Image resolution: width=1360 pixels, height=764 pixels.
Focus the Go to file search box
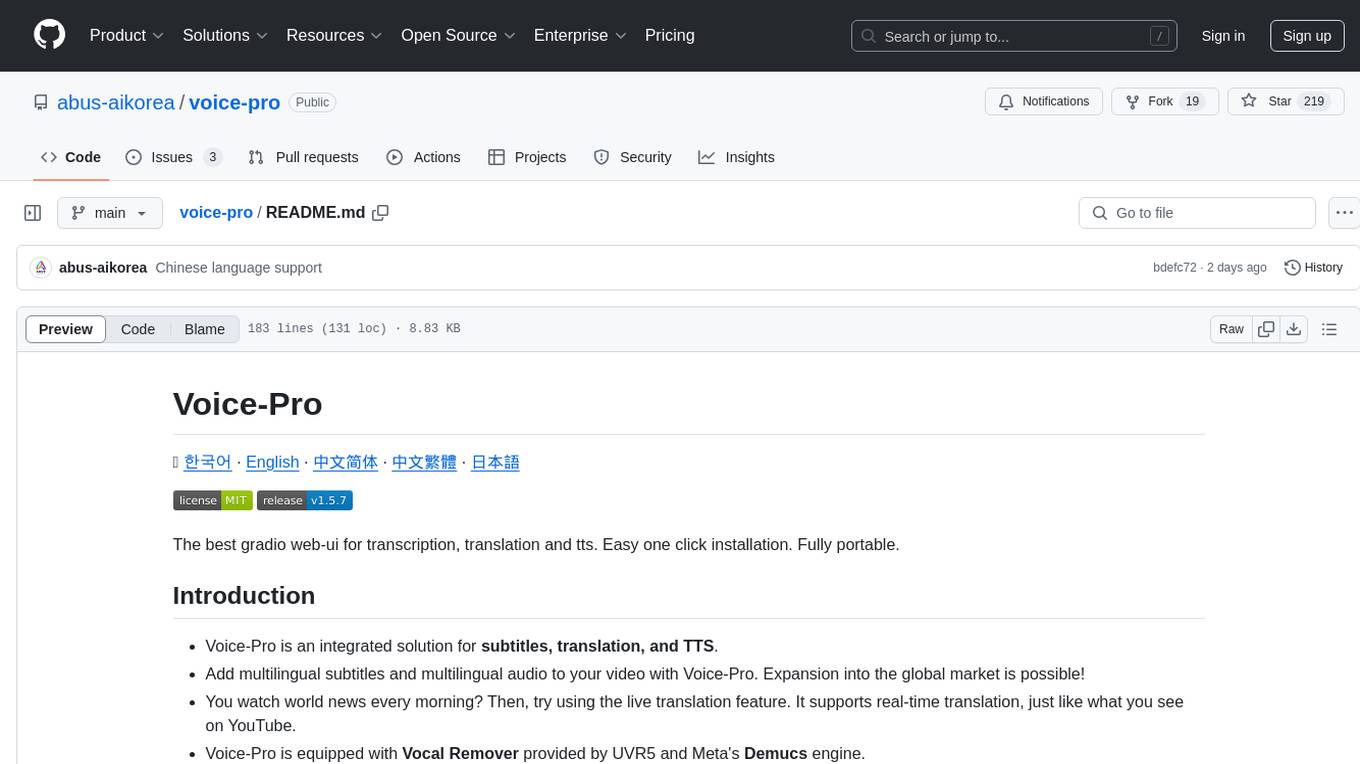pyautogui.click(x=1197, y=213)
